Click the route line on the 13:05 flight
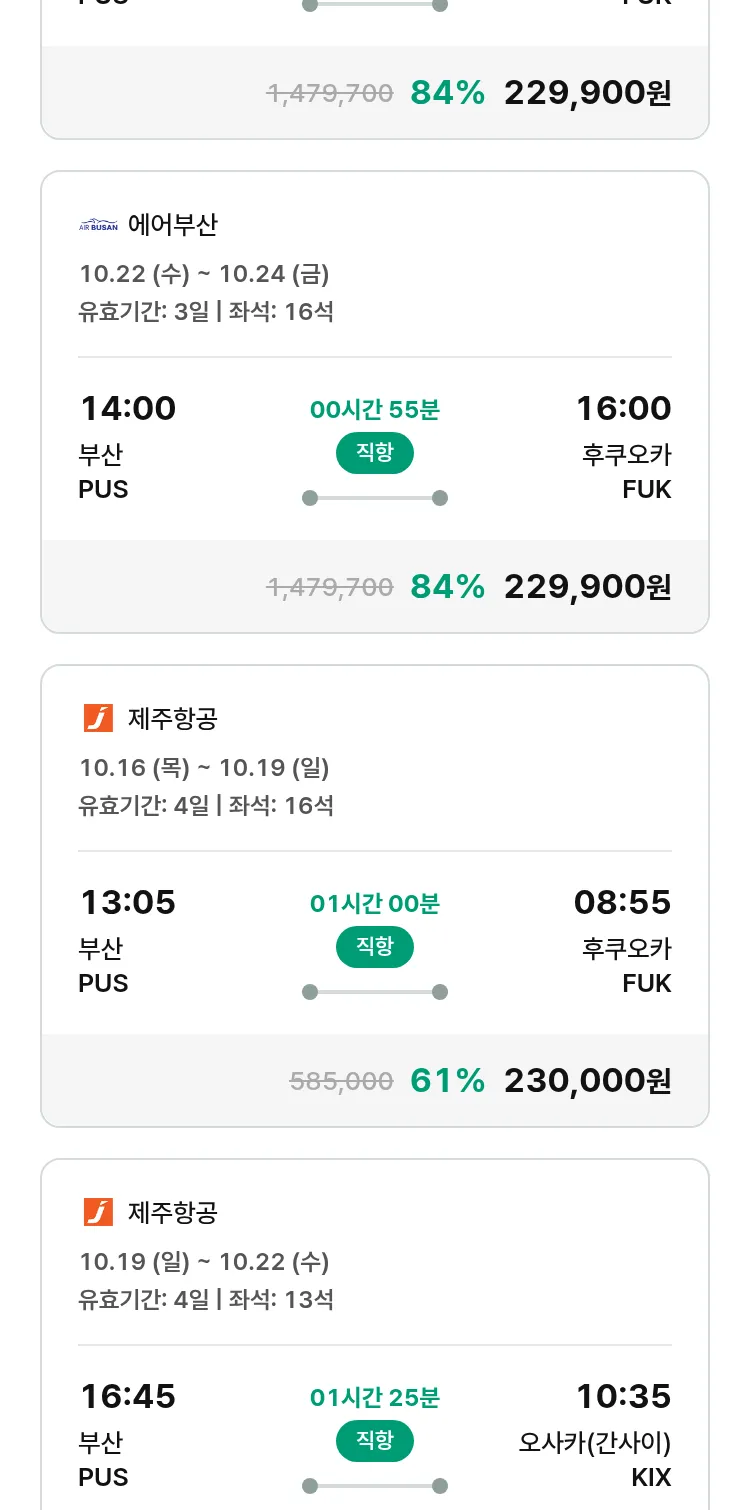Screen dimensions: 750x1510 pos(375,992)
